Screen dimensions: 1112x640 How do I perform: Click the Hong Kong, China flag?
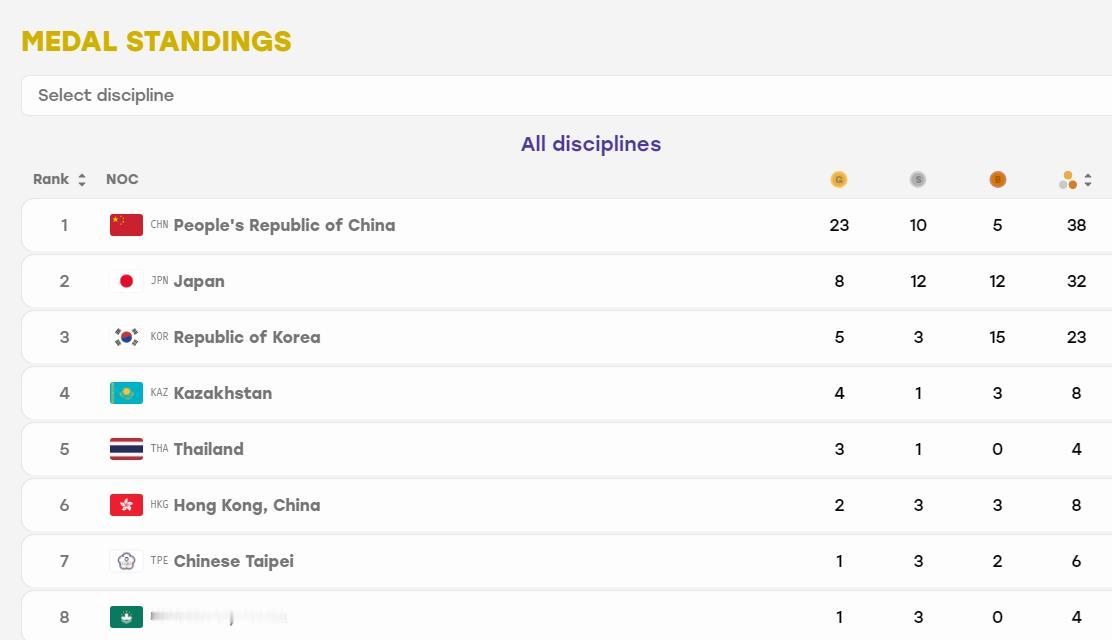point(126,505)
